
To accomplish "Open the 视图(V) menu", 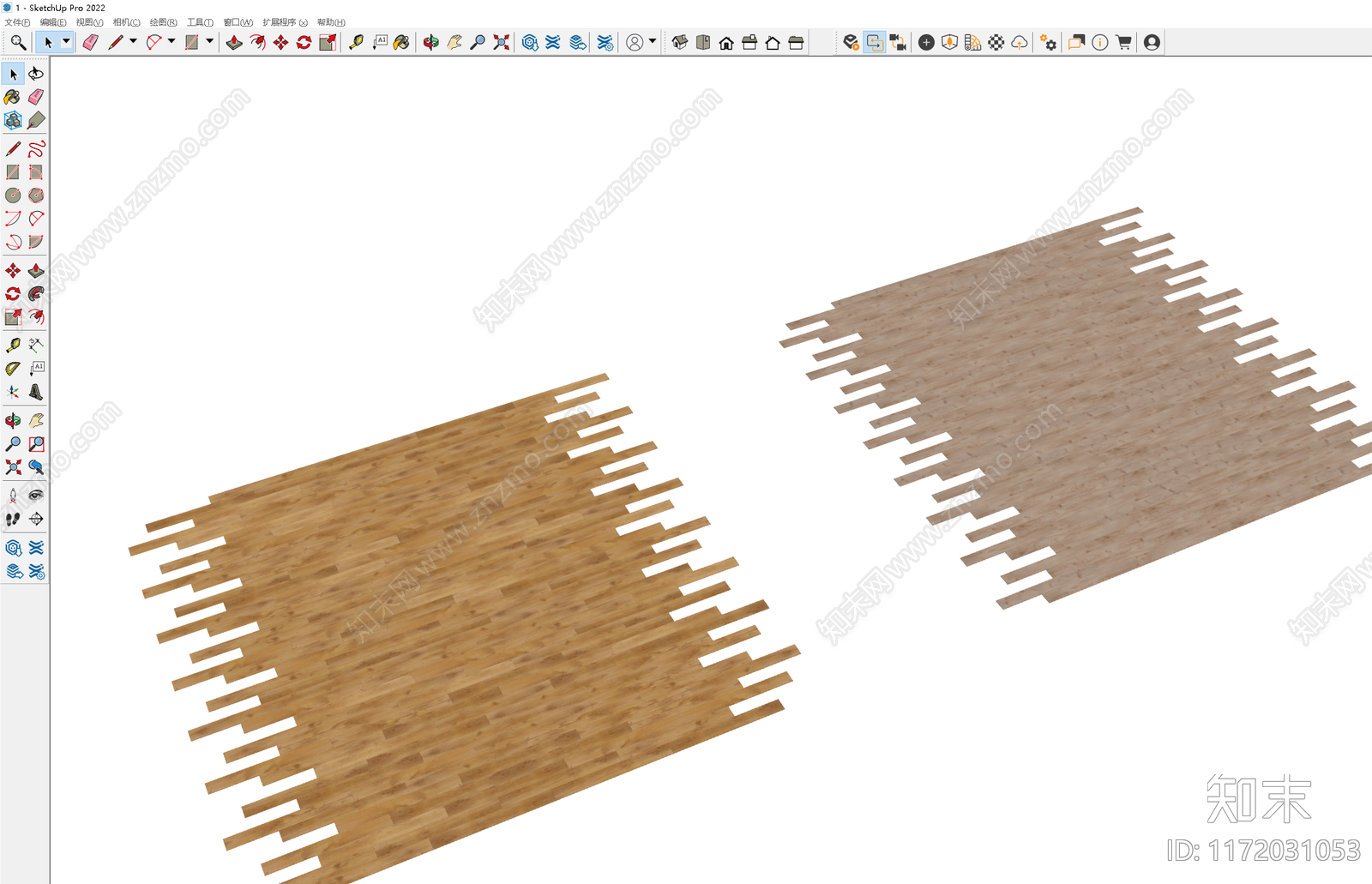I will (89, 22).
